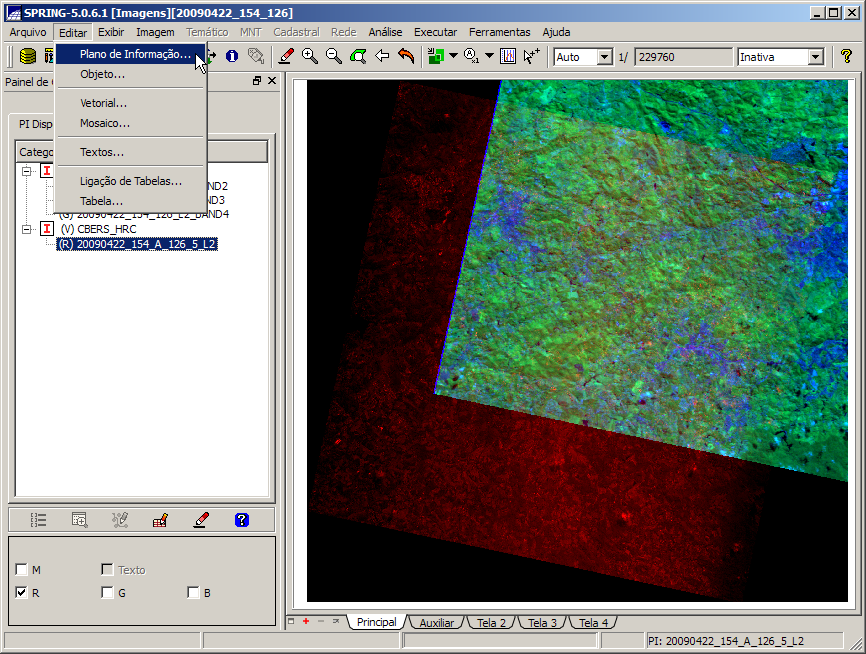Select the zoom in magnifier tool
This screenshot has width=866, height=654.
(x=310, y=57)
